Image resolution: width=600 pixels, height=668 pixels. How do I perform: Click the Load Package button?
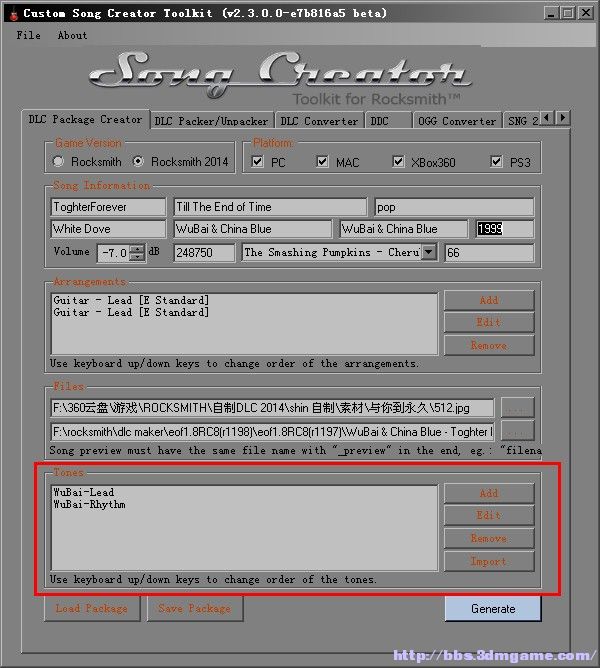pos(92,608)
